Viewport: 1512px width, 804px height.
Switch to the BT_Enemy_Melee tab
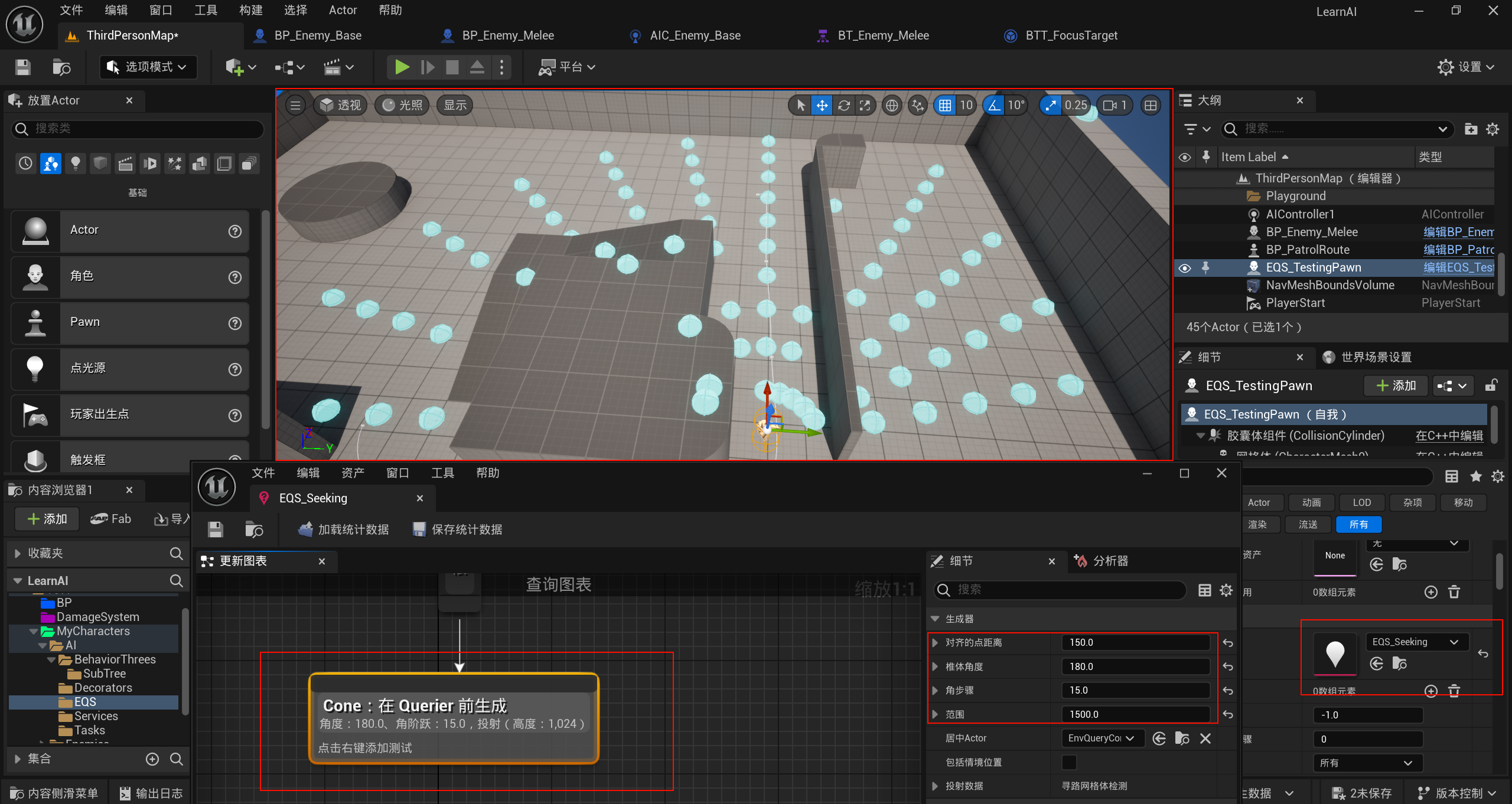point(882,35)
